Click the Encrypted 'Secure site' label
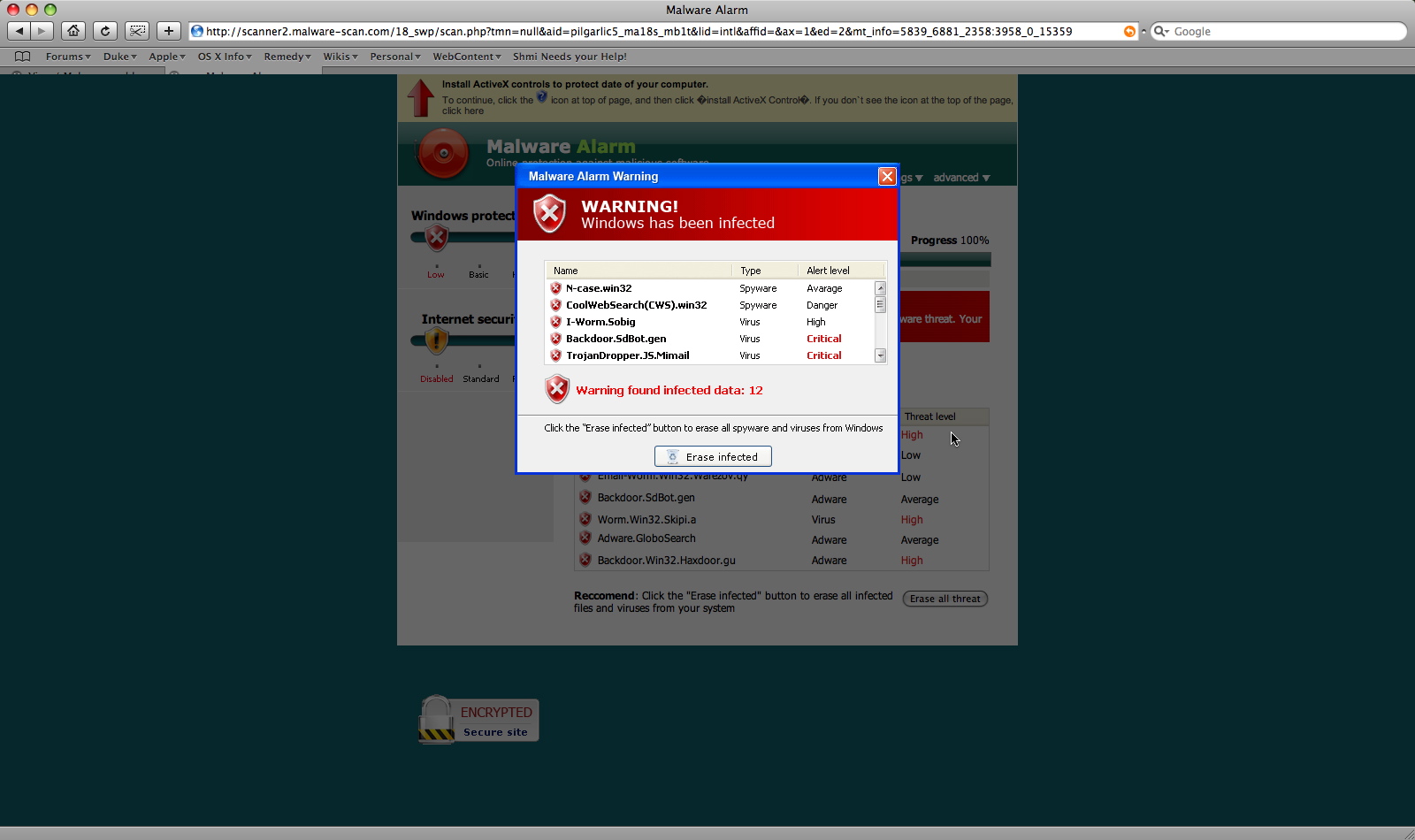1415x840 pixels. [x=495, y=732]
